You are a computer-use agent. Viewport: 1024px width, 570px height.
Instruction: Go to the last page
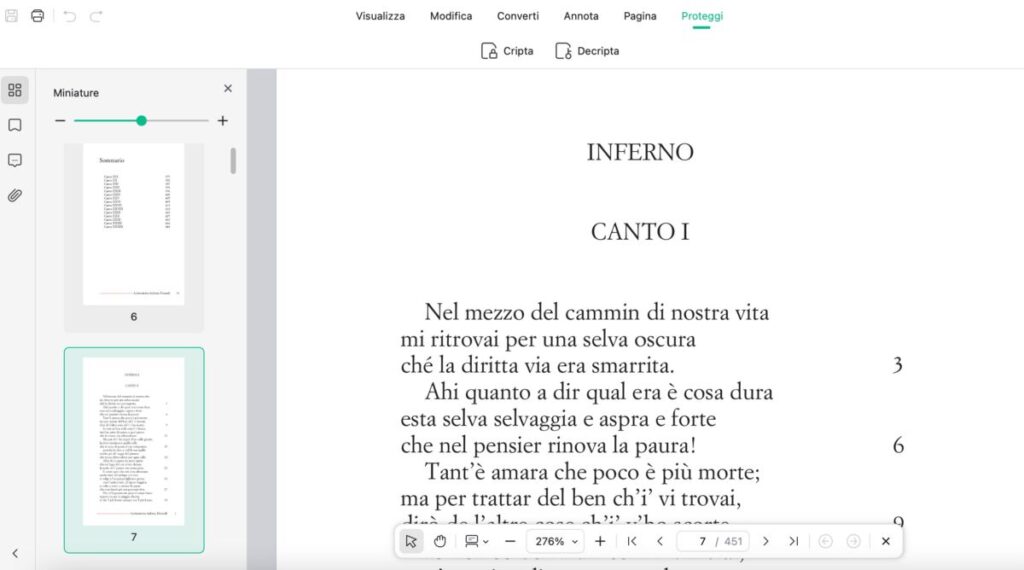coord(794,541)
